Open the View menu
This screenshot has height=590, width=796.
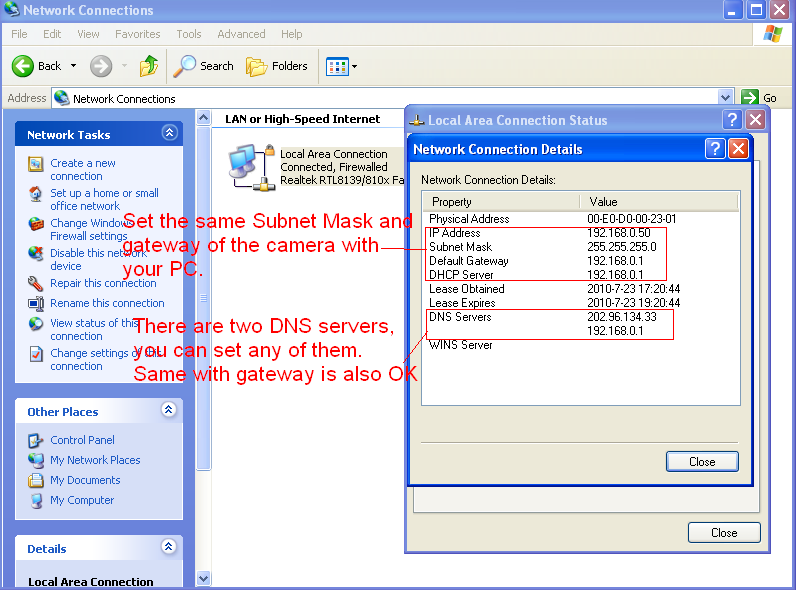(x=88, y=34)
